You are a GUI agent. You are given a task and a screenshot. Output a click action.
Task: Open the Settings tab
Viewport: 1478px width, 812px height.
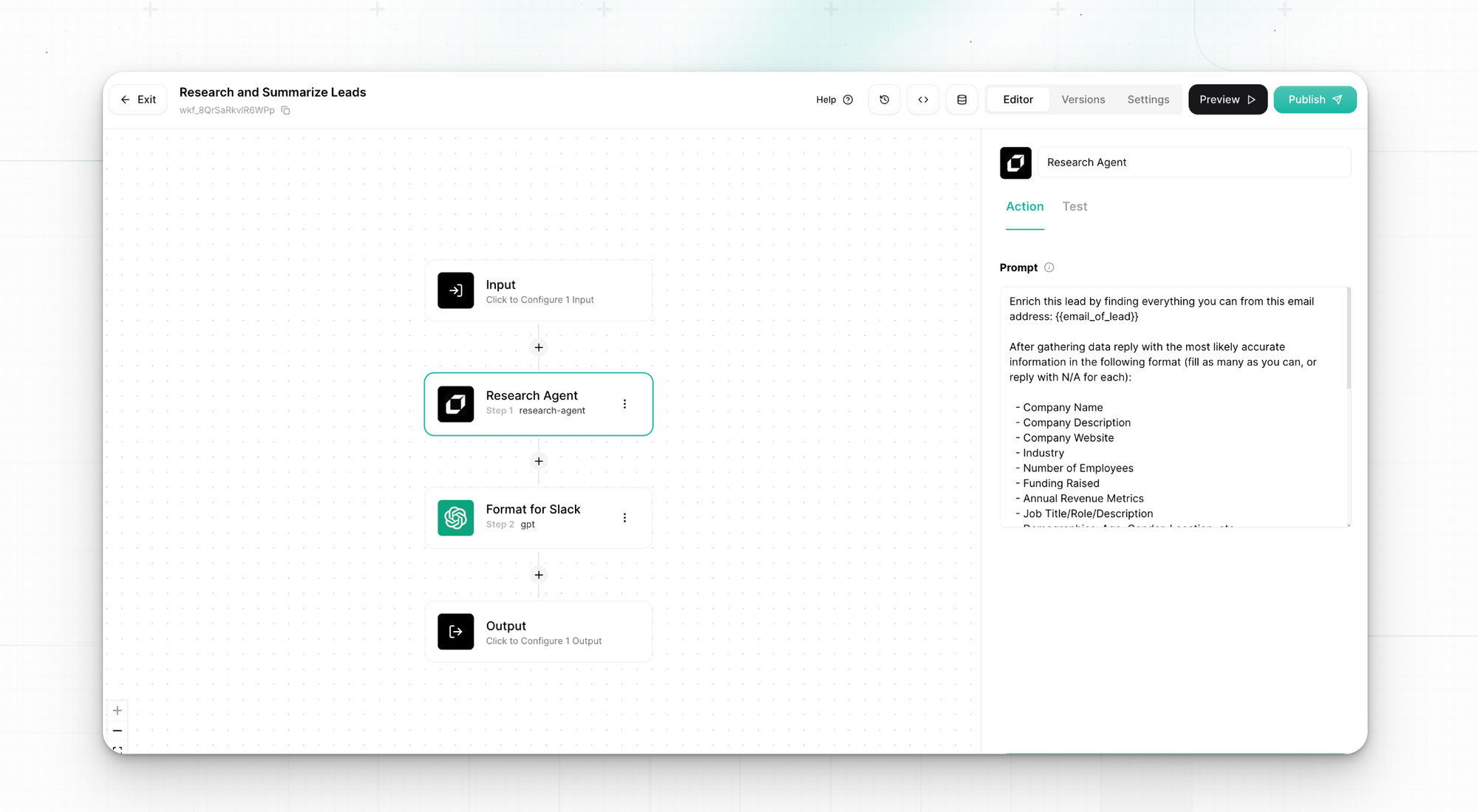1148,100
